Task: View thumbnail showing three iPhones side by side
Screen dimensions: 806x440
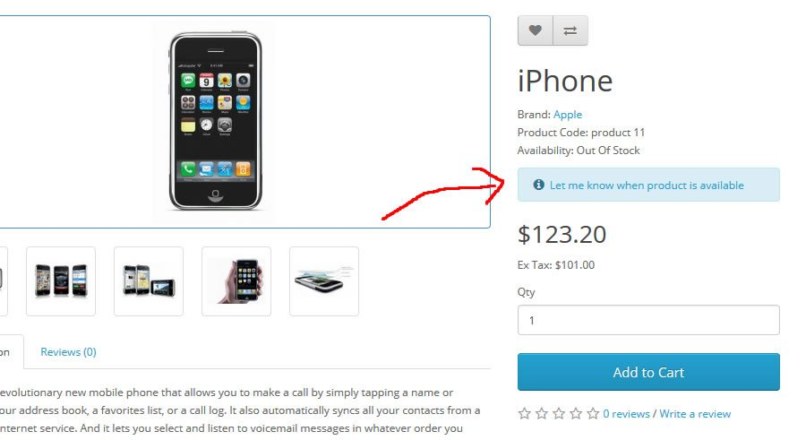Action: tap(61, 281)
